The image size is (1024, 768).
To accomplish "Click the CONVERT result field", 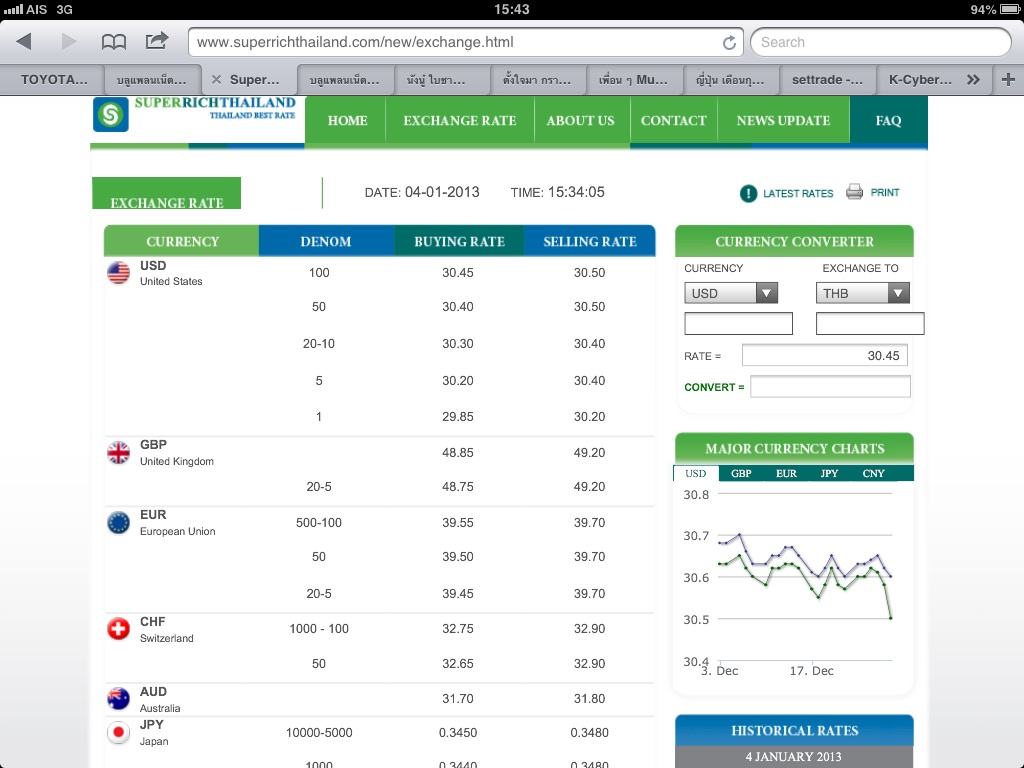I will (x=830, y=387).
